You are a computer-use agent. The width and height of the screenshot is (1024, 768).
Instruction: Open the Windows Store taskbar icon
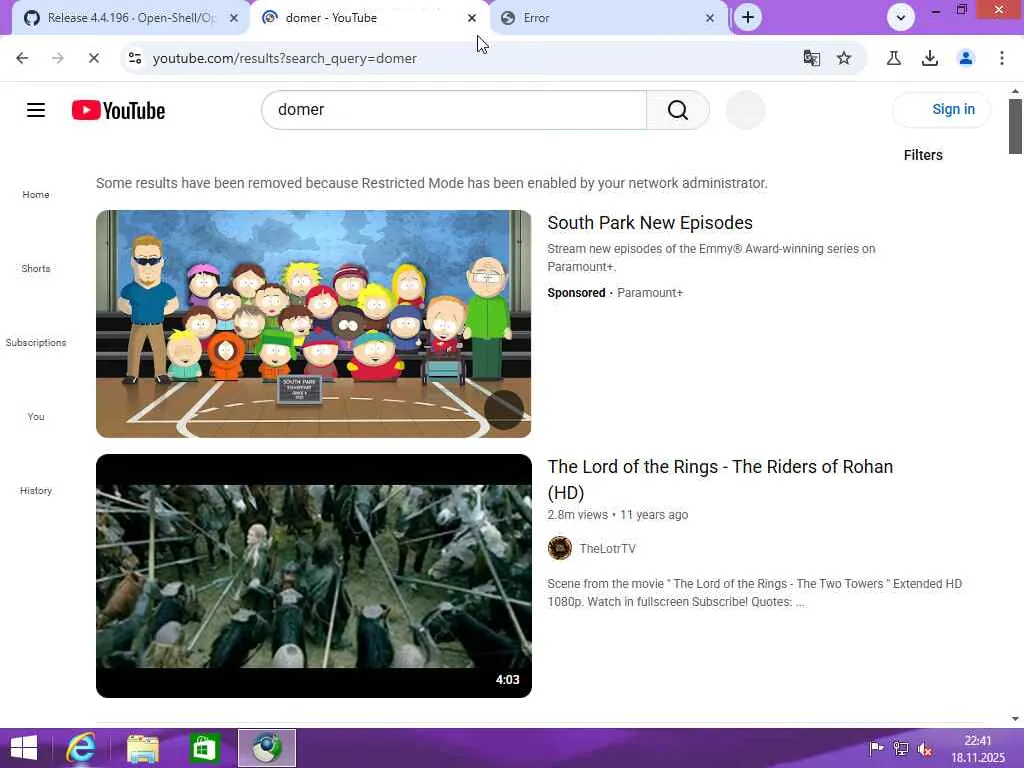(x=204, y=748)
